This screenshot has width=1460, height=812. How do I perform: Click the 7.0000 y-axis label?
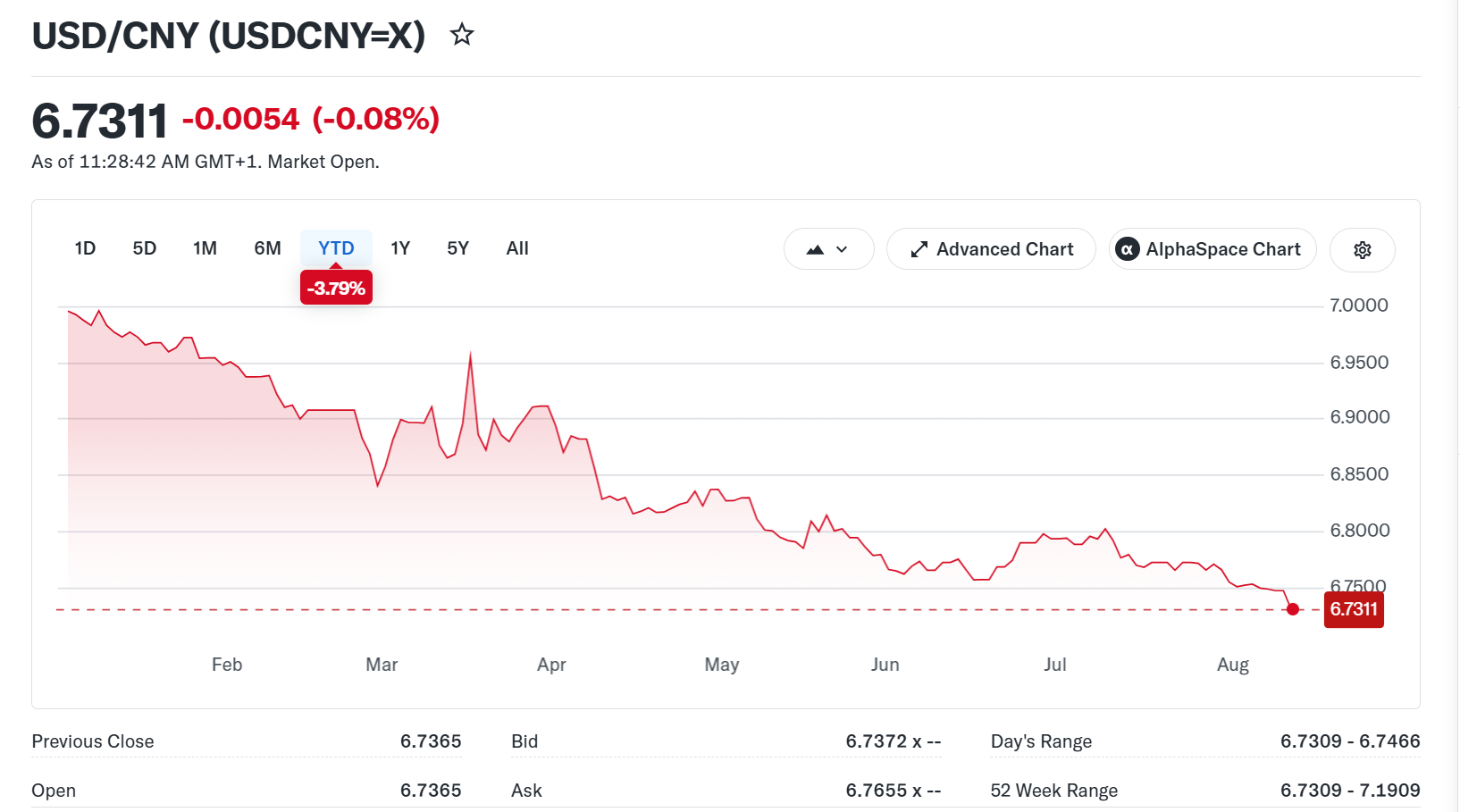1359,306
